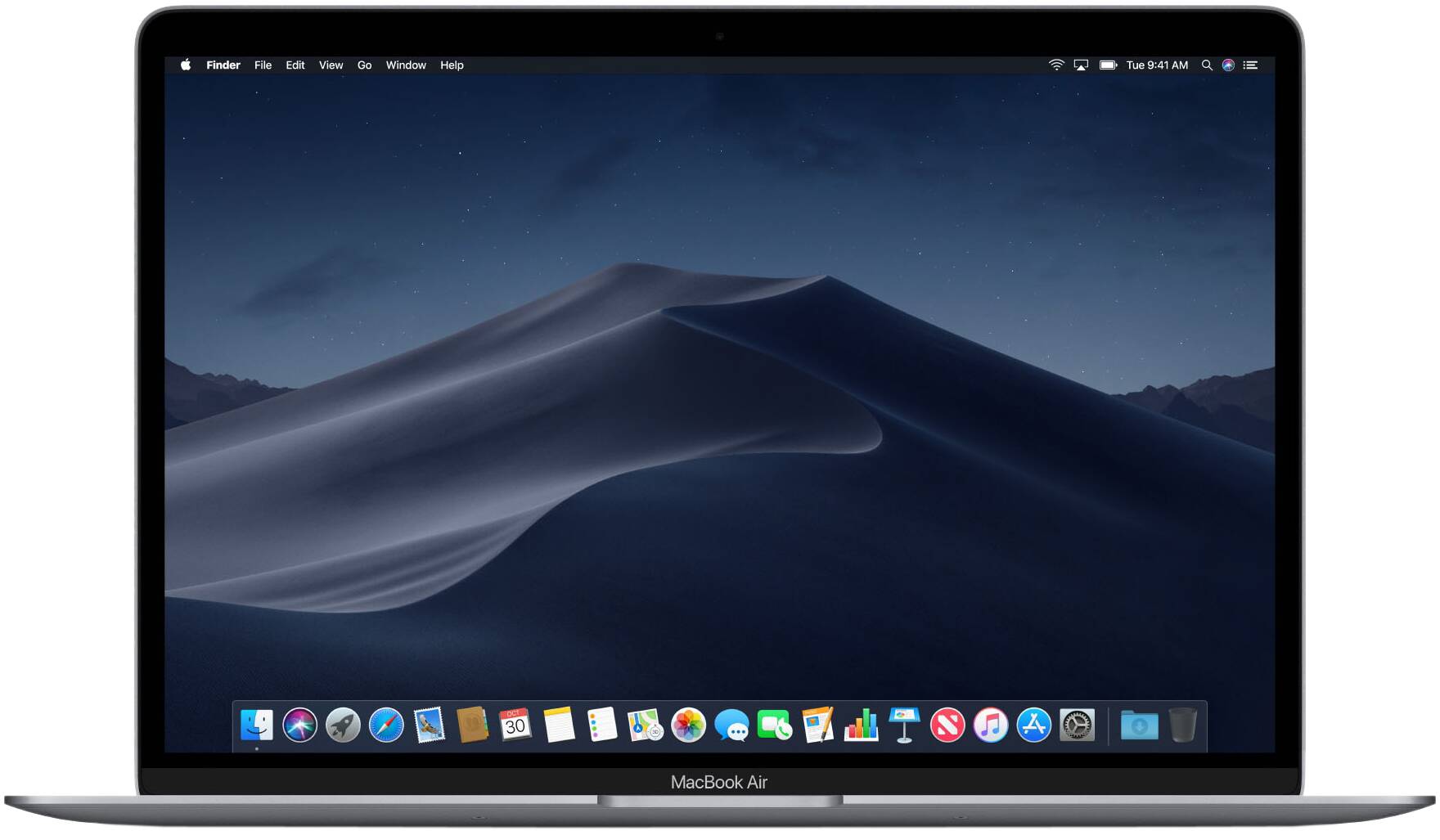Screen dimensions: 1440x840
Task: Show battery status menu
Action: [x=1109, y=65]
